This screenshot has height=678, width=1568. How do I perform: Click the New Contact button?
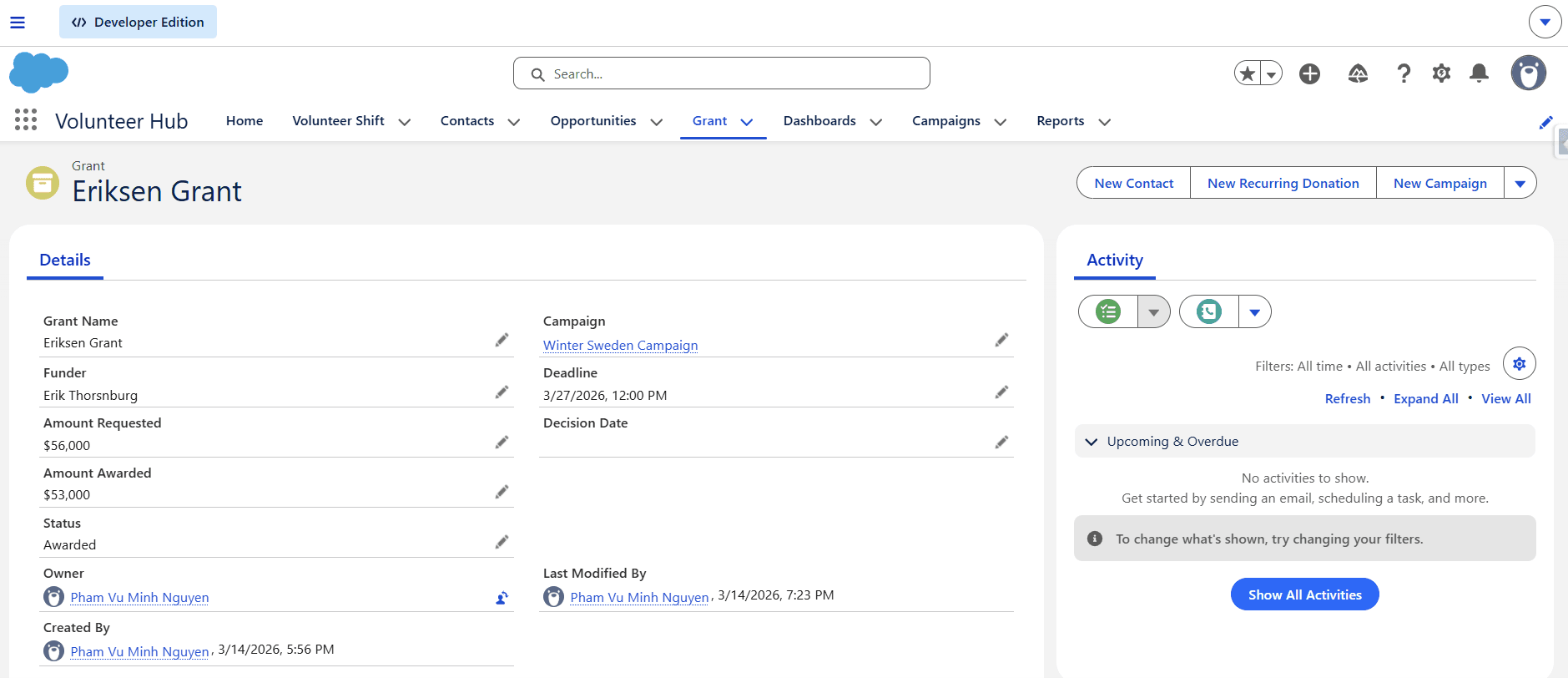[x=1134, y=183]
